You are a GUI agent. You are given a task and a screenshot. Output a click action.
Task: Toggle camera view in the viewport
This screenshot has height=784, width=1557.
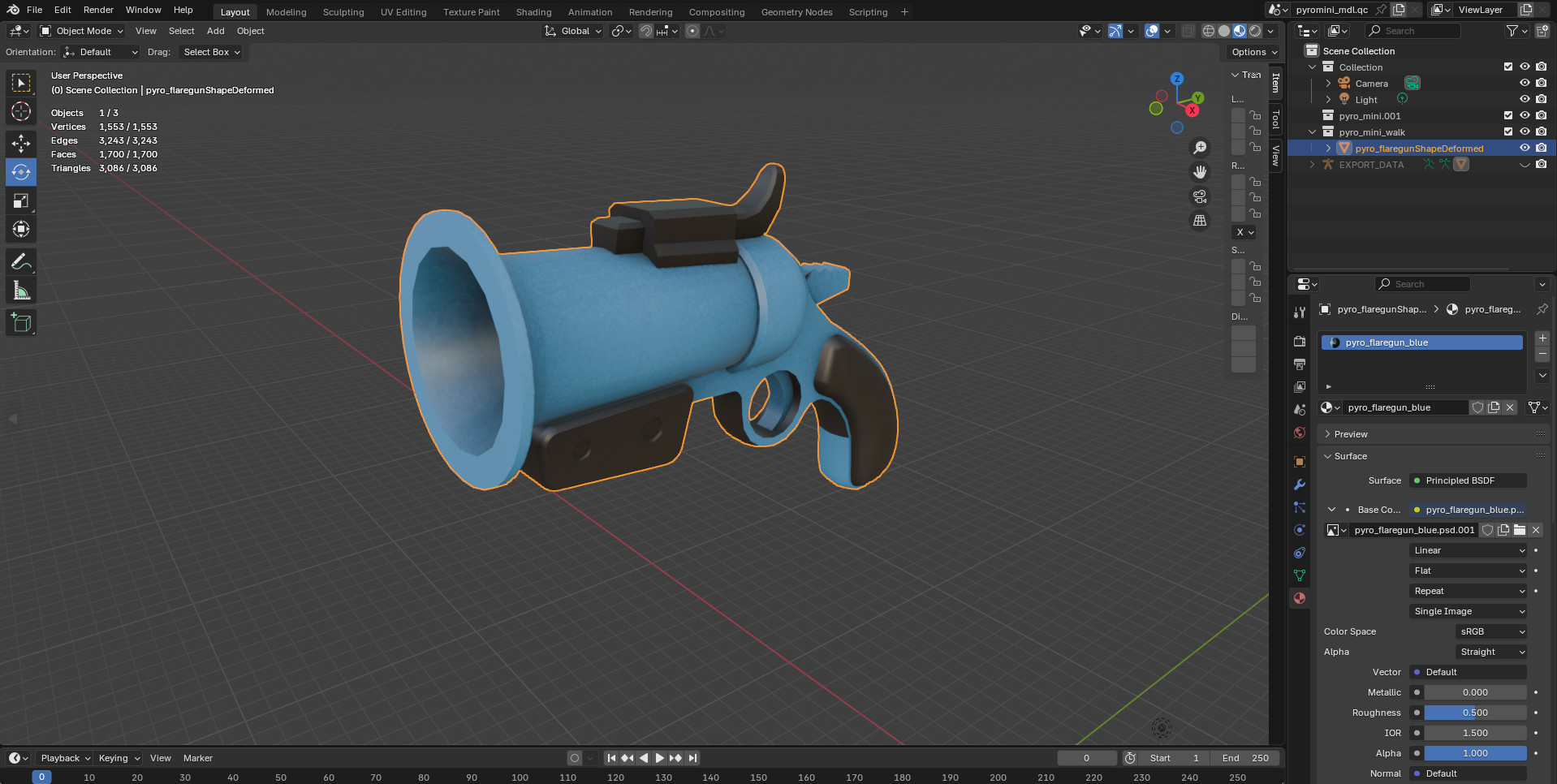[x=1199, y=196]
